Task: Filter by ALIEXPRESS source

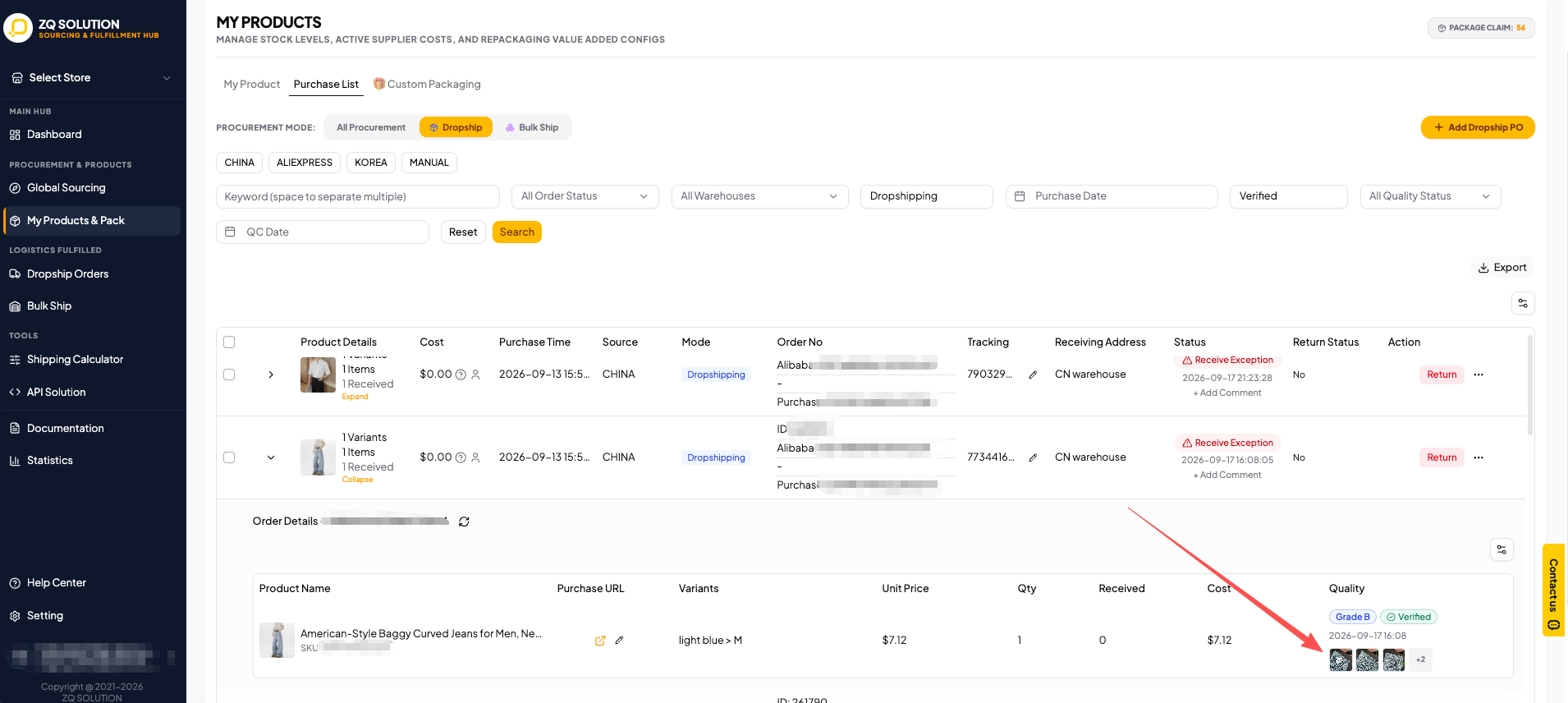Action: pos(305,163)
